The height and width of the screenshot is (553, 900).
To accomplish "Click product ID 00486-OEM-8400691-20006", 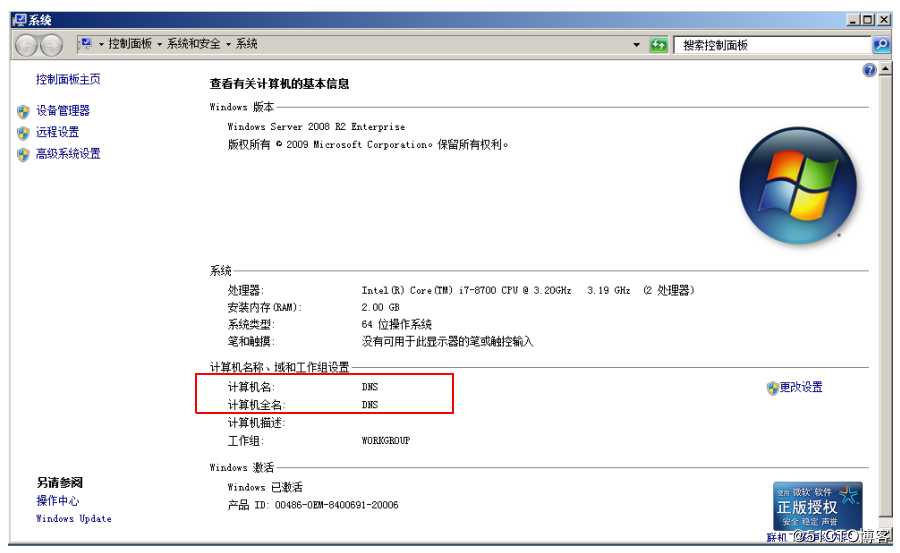I will tap(336, 505).
